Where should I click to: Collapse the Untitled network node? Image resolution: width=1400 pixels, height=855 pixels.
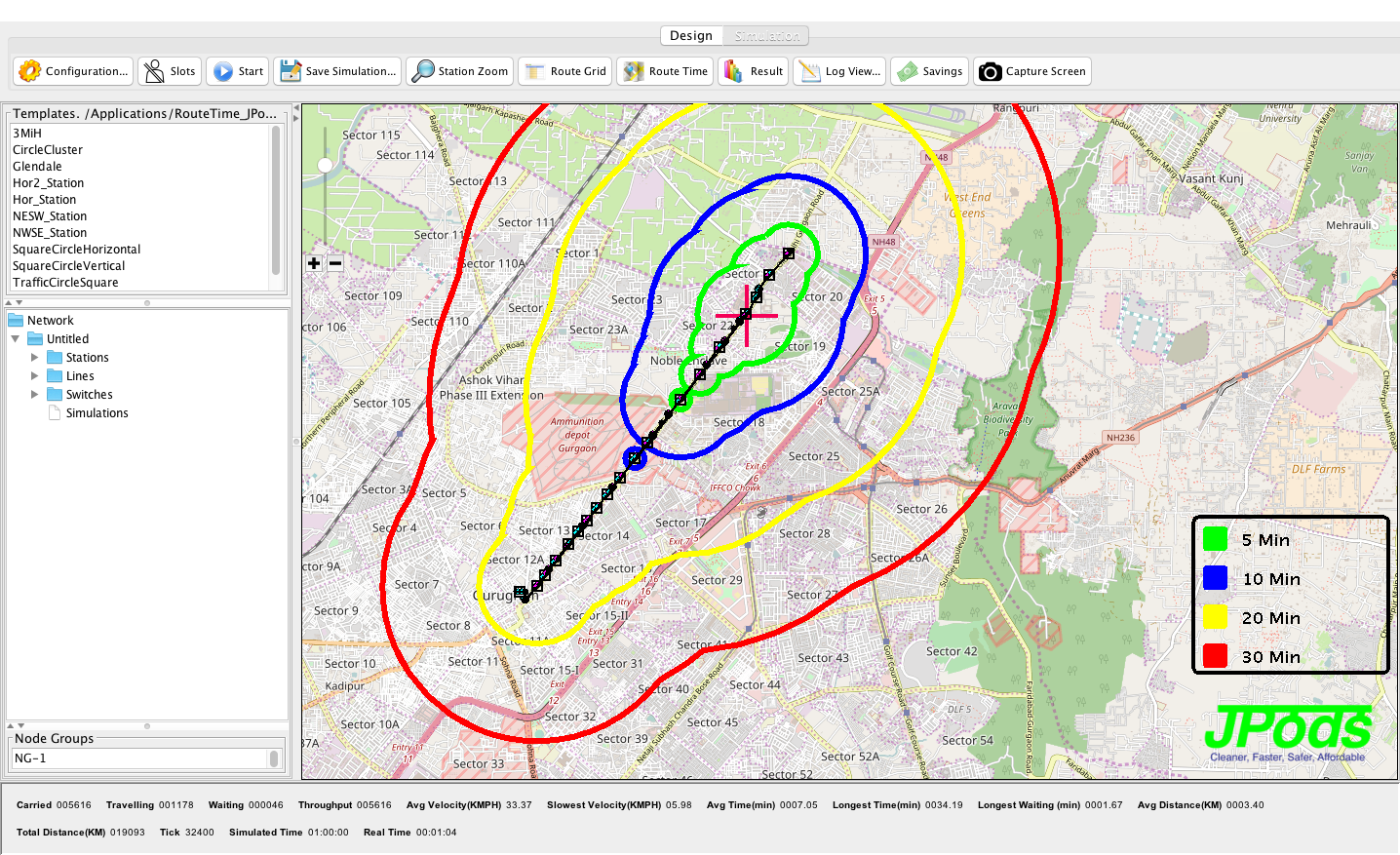[x=16, y=339]
